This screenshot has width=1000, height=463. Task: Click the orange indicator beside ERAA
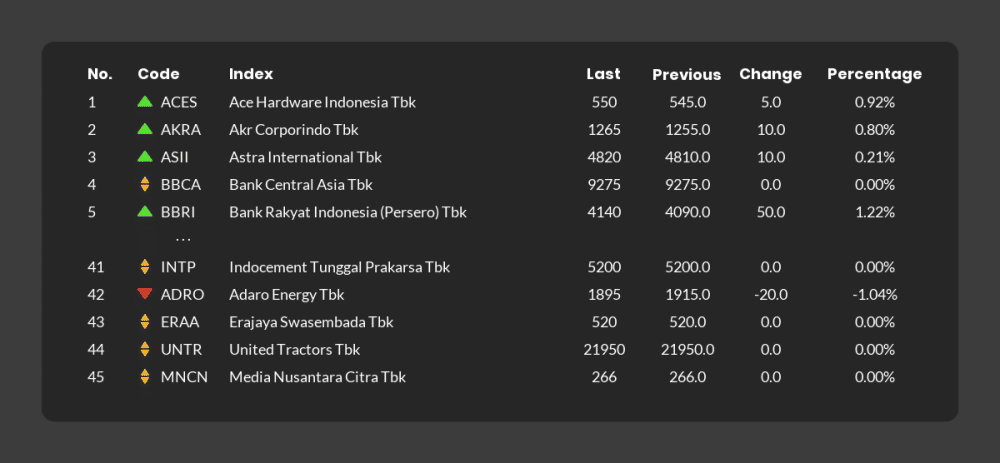(x=145, y=321)
